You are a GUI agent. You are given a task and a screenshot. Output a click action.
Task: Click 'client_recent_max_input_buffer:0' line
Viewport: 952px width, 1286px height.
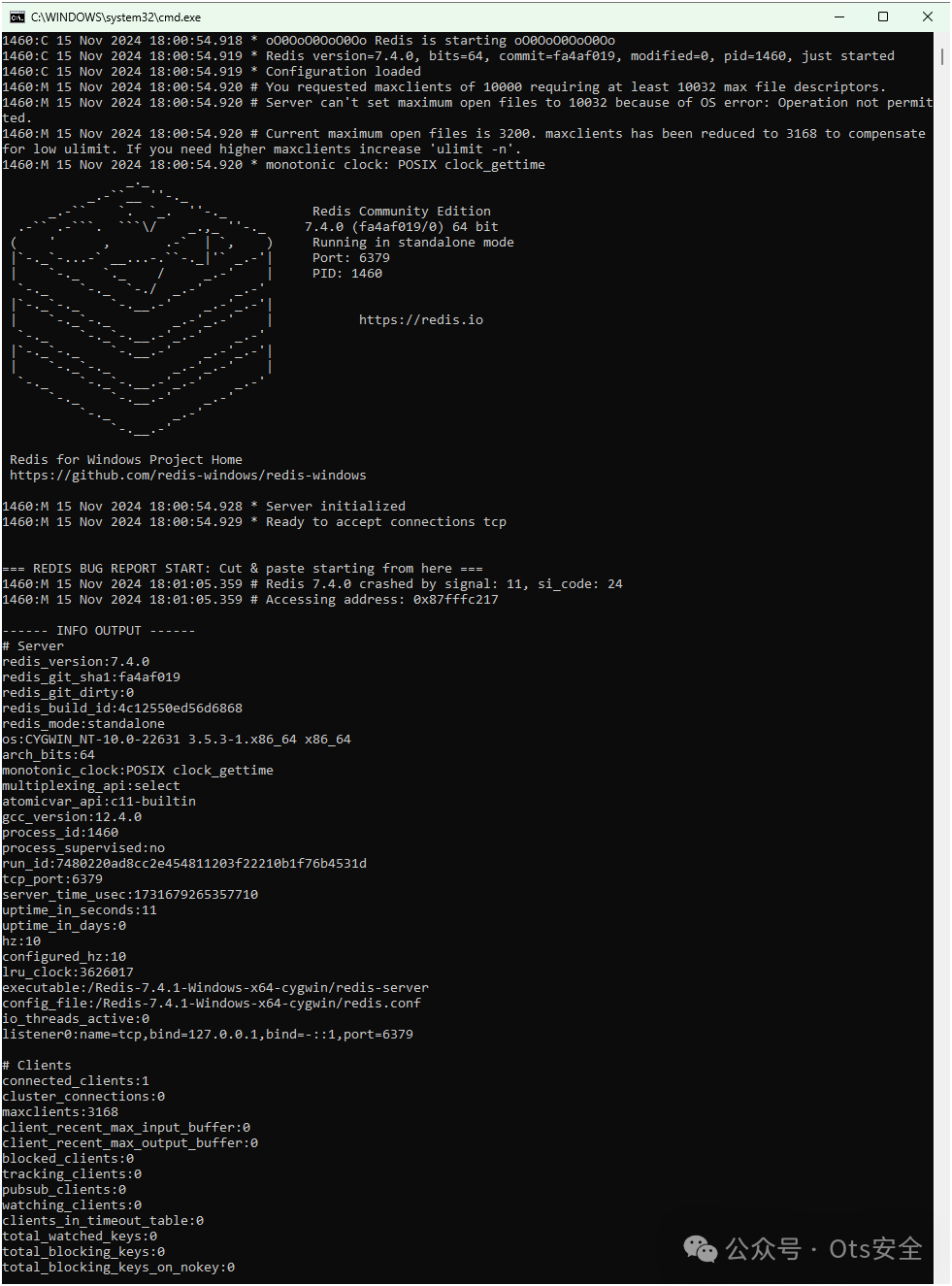126,1128
